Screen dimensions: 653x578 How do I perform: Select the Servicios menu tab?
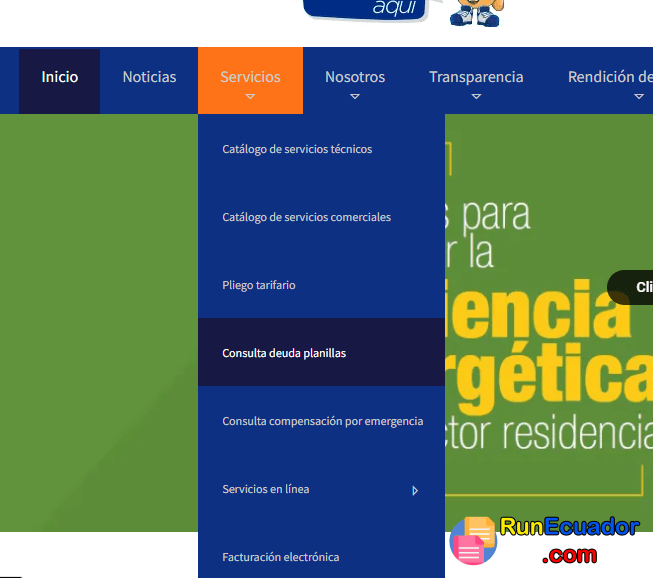click(x=250, y=80)
